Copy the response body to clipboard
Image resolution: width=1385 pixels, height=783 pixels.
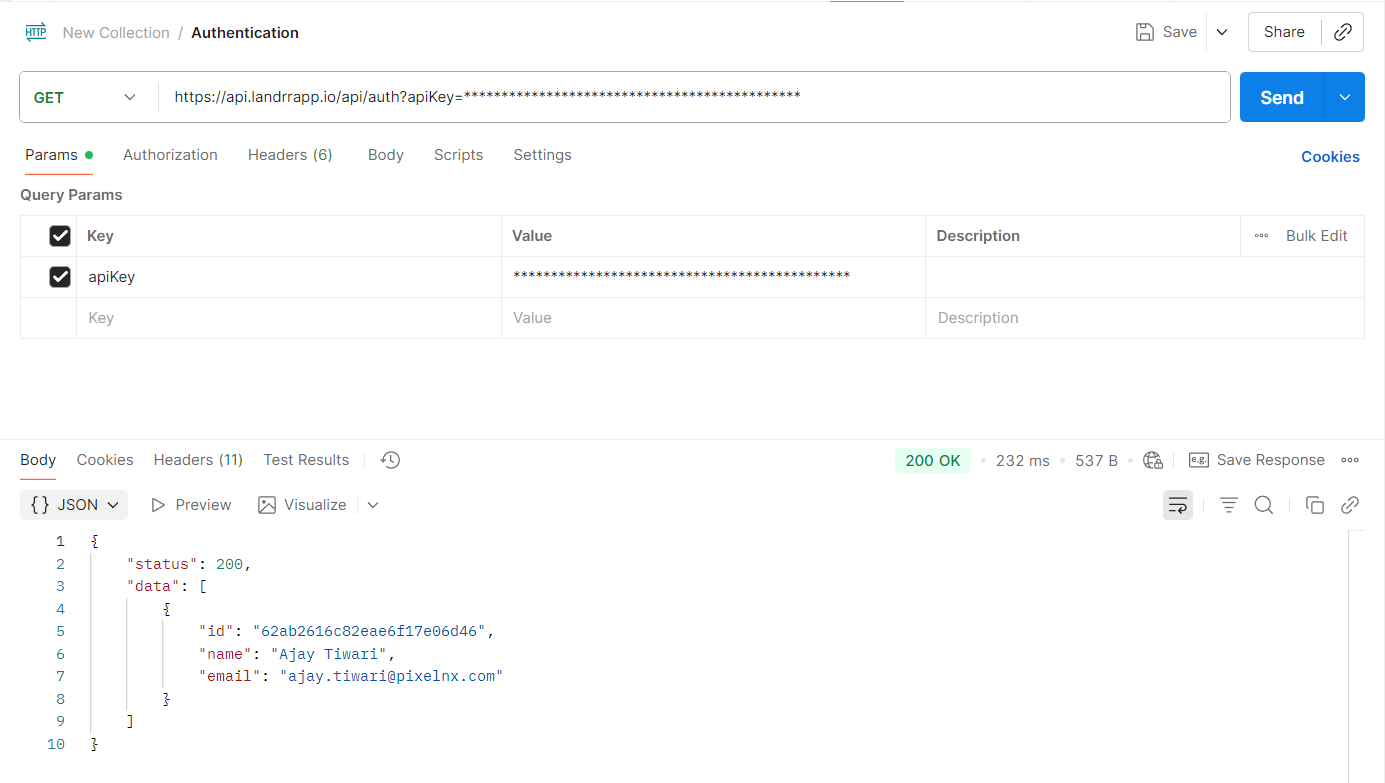(1315, 505)
